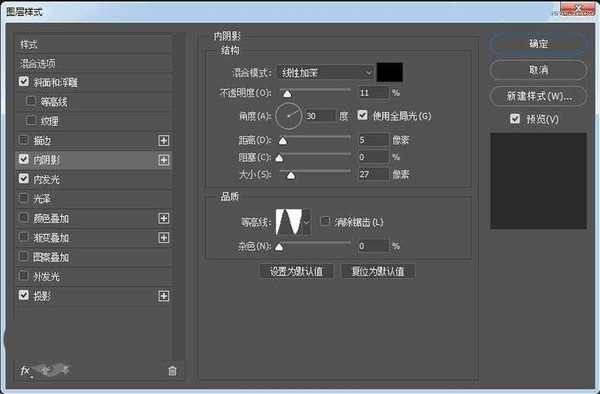Toggle the 消除锯齿 checkbox
The width and height of the screenshot is (600, 394).
(325, 221)
